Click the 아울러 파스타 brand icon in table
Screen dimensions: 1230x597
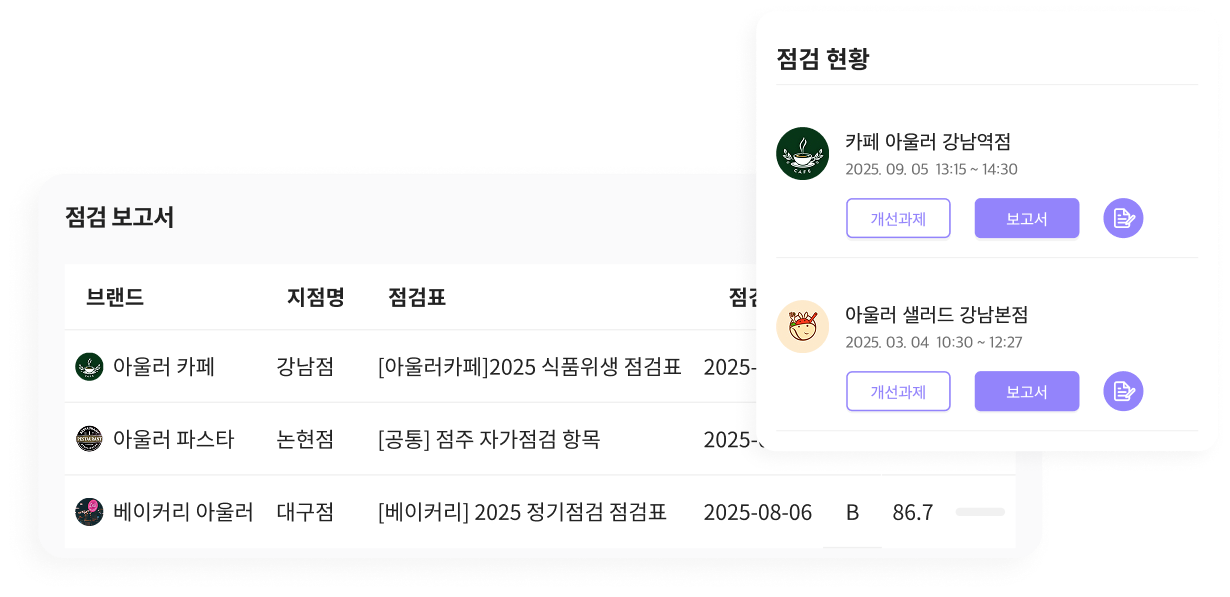(x=89, y=439)
